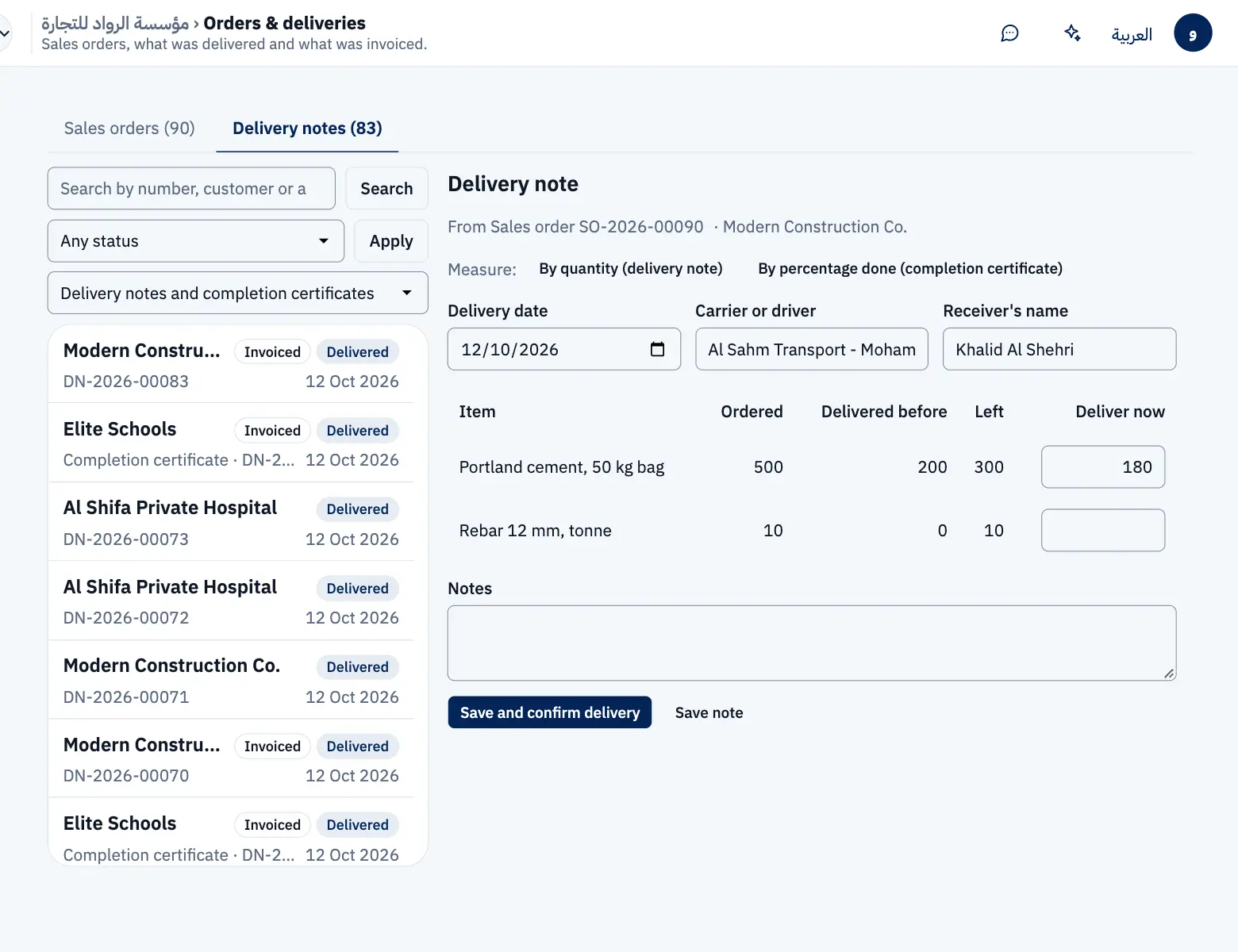
Task: Click the company name مؤسسة الرواد للتجارة breadcrumb
Action: (x=115, y=23)
